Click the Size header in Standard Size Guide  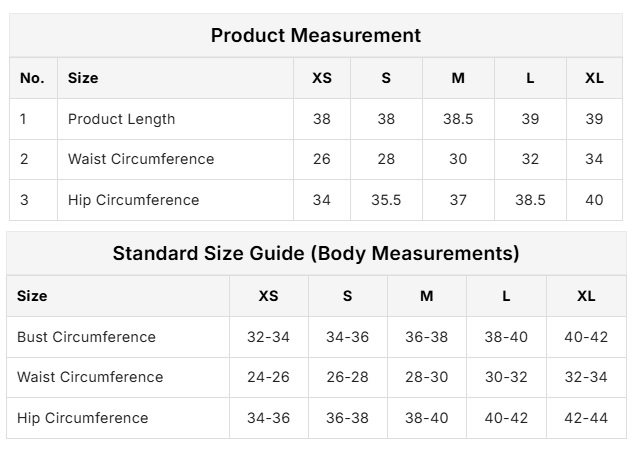click(32, 296)
